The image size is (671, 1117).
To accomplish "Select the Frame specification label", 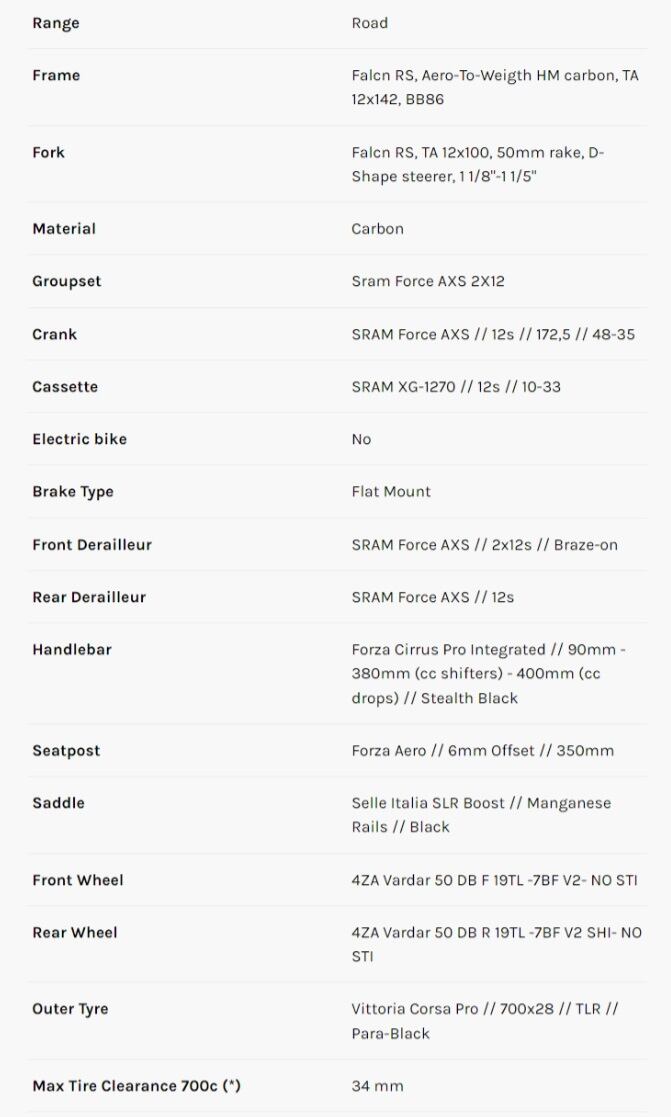I will click(56, 75).
